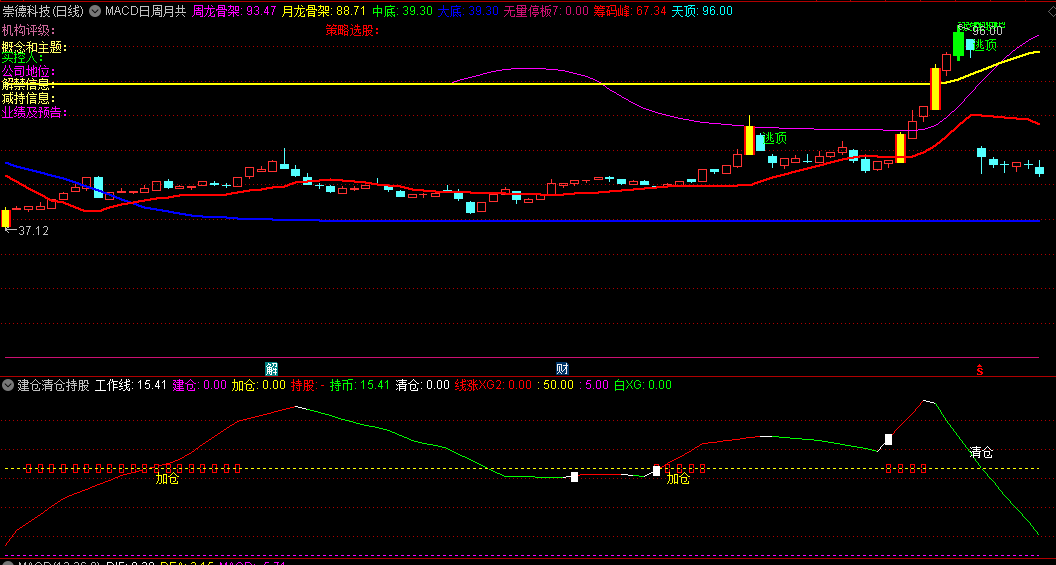Screen dimensions: 1056x565
Task: Click the 筹码峰: 67.34 value label
Action: pos(630,11)
